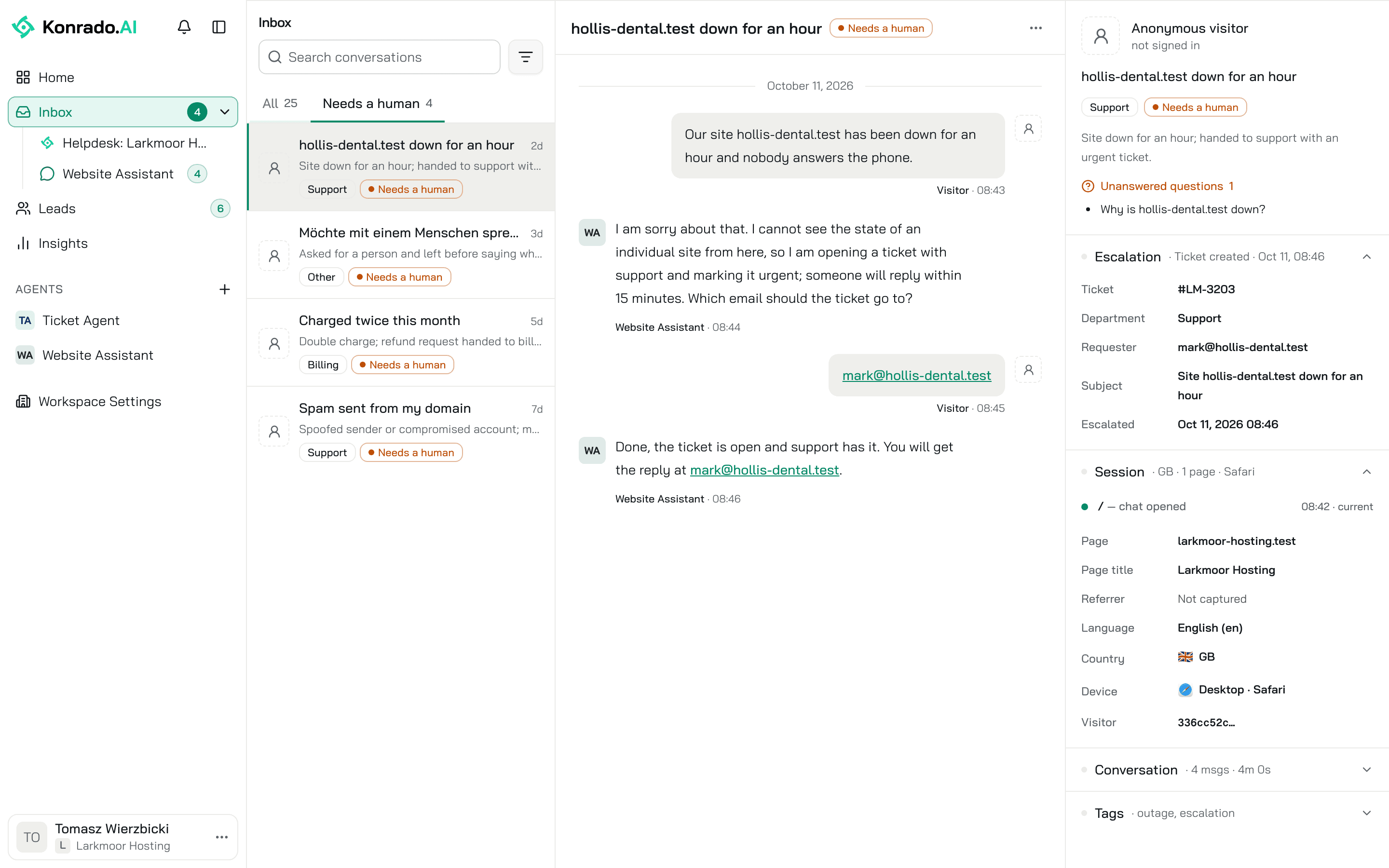1389x868 pixels.
Task: Open hollis-dental.test down conversation
Action: click(x=401, y=166)
